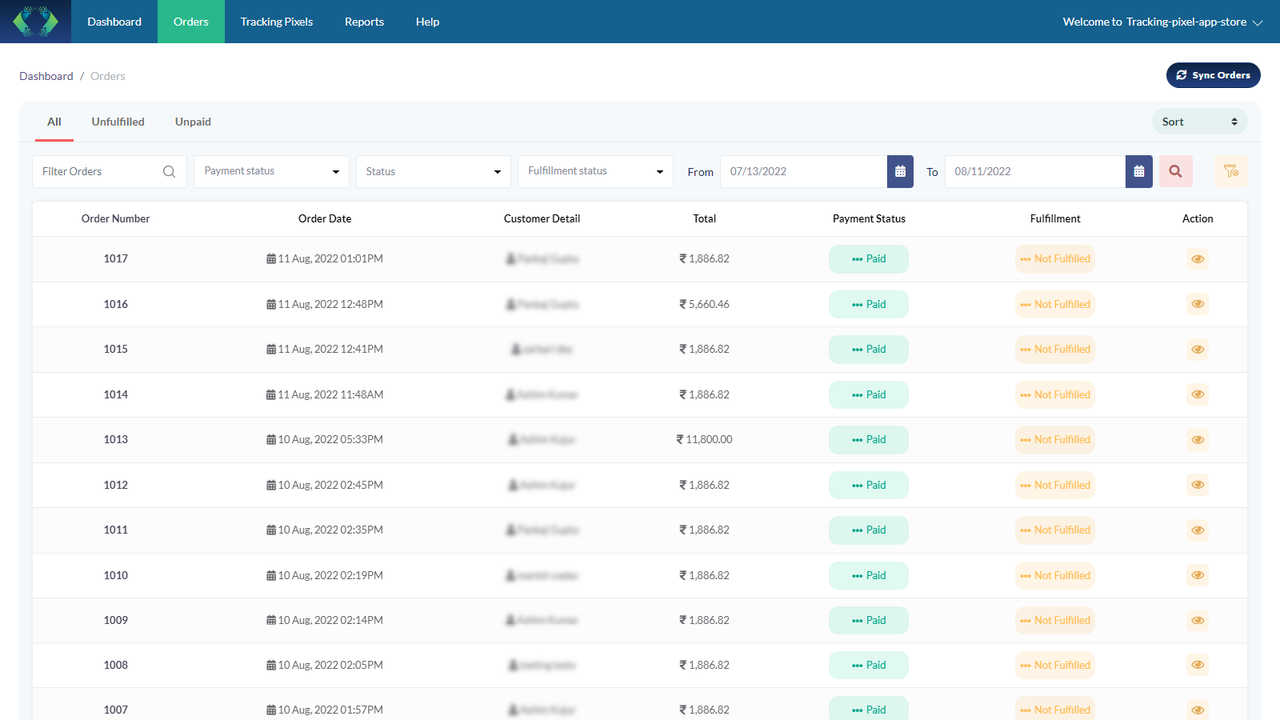Expand the Fulfillment status dropdown
The image size is (1280, 720).
[x=595, y=171]
